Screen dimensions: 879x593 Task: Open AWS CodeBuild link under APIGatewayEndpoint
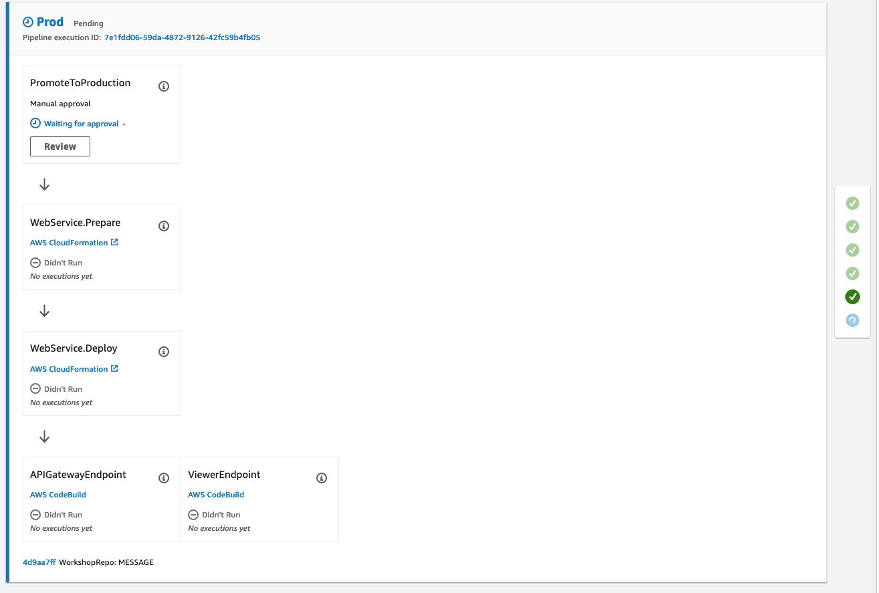coord(58,494)
